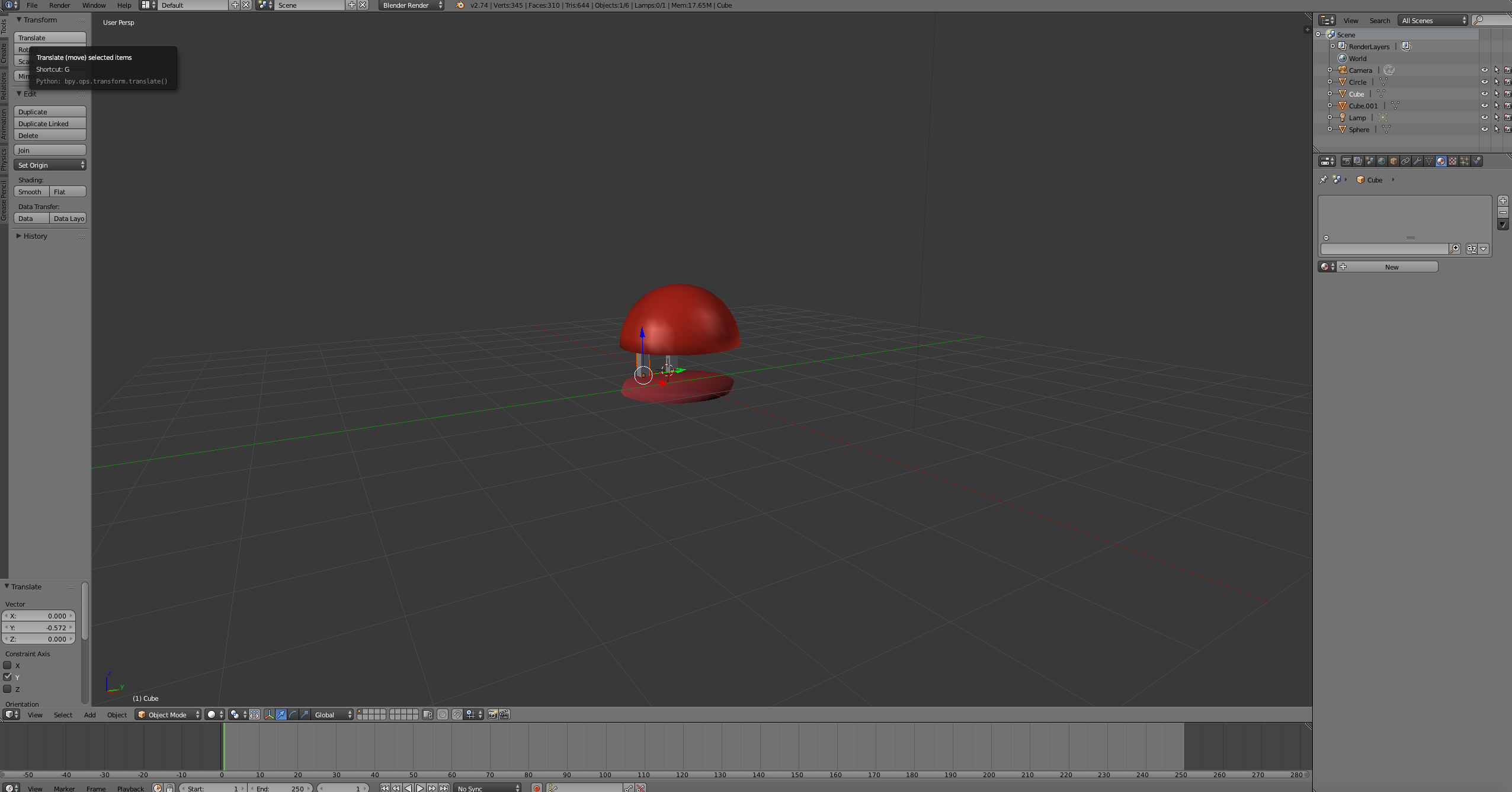
Task: Click the timeline record button icon
Action: [537, 788]
